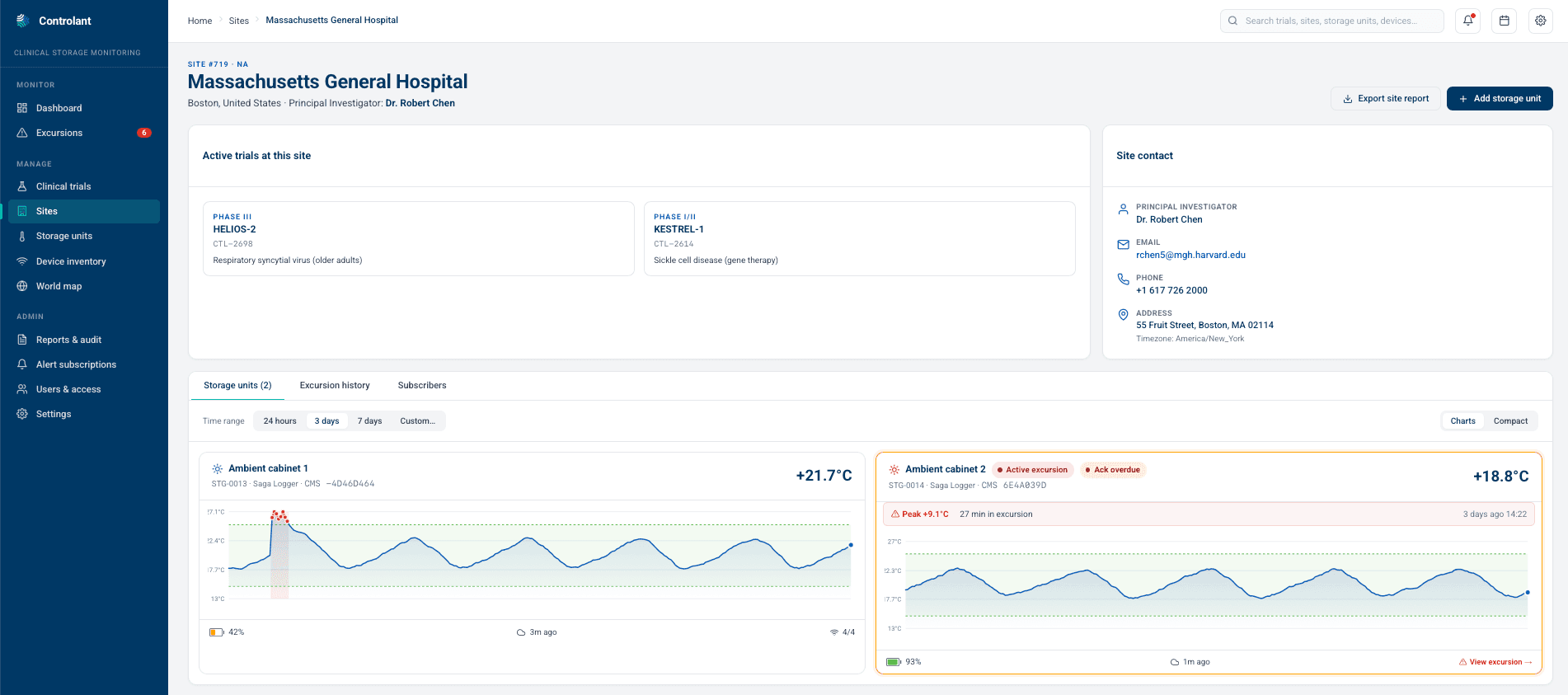Image resolution: width=1568 pixels, height=695 pixels.
Task: Click the email envelope icon in Site contact
Action: coord(1123,245)
